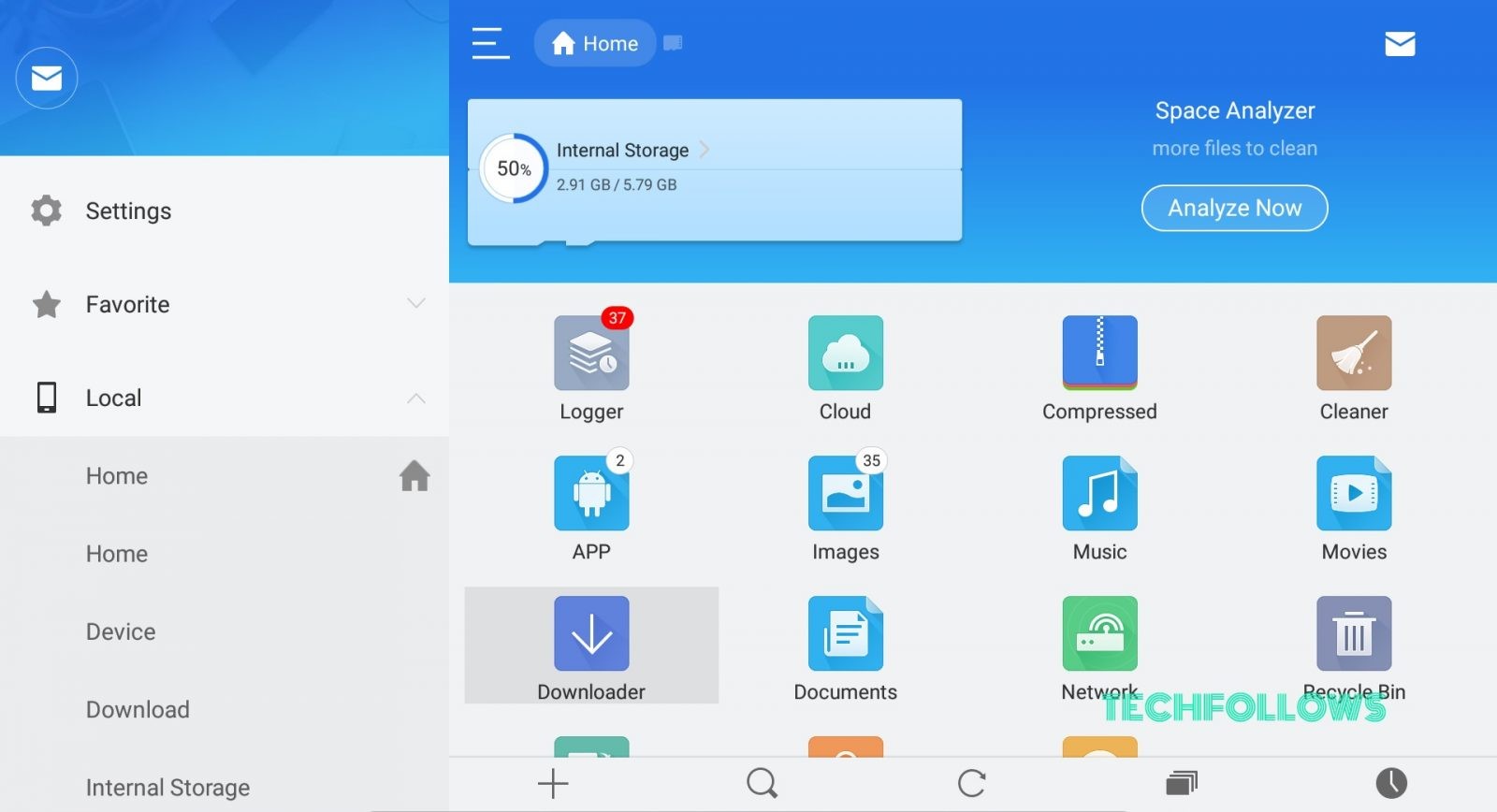Click the Search magnifier icon
This screenshot has width=1497, height=812.
[763, 783]
